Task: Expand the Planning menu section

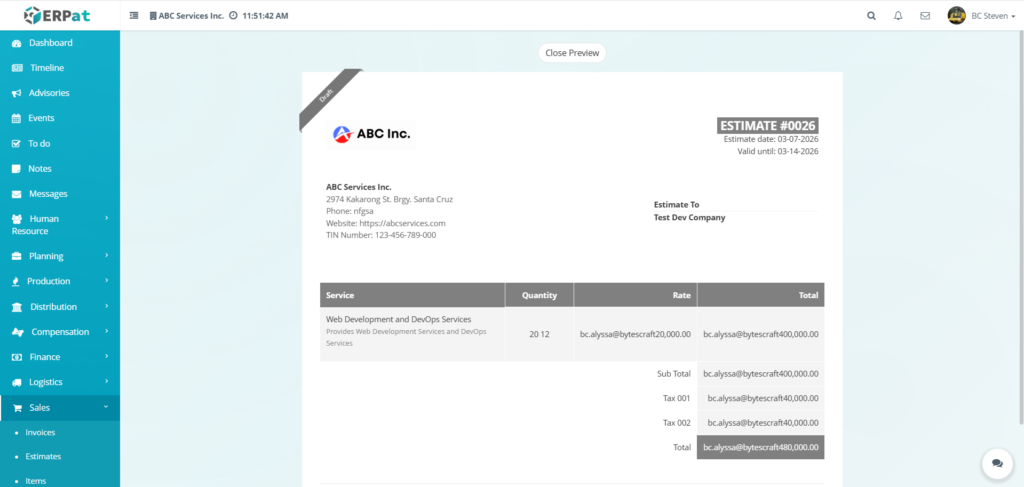Action: point(60,256)
